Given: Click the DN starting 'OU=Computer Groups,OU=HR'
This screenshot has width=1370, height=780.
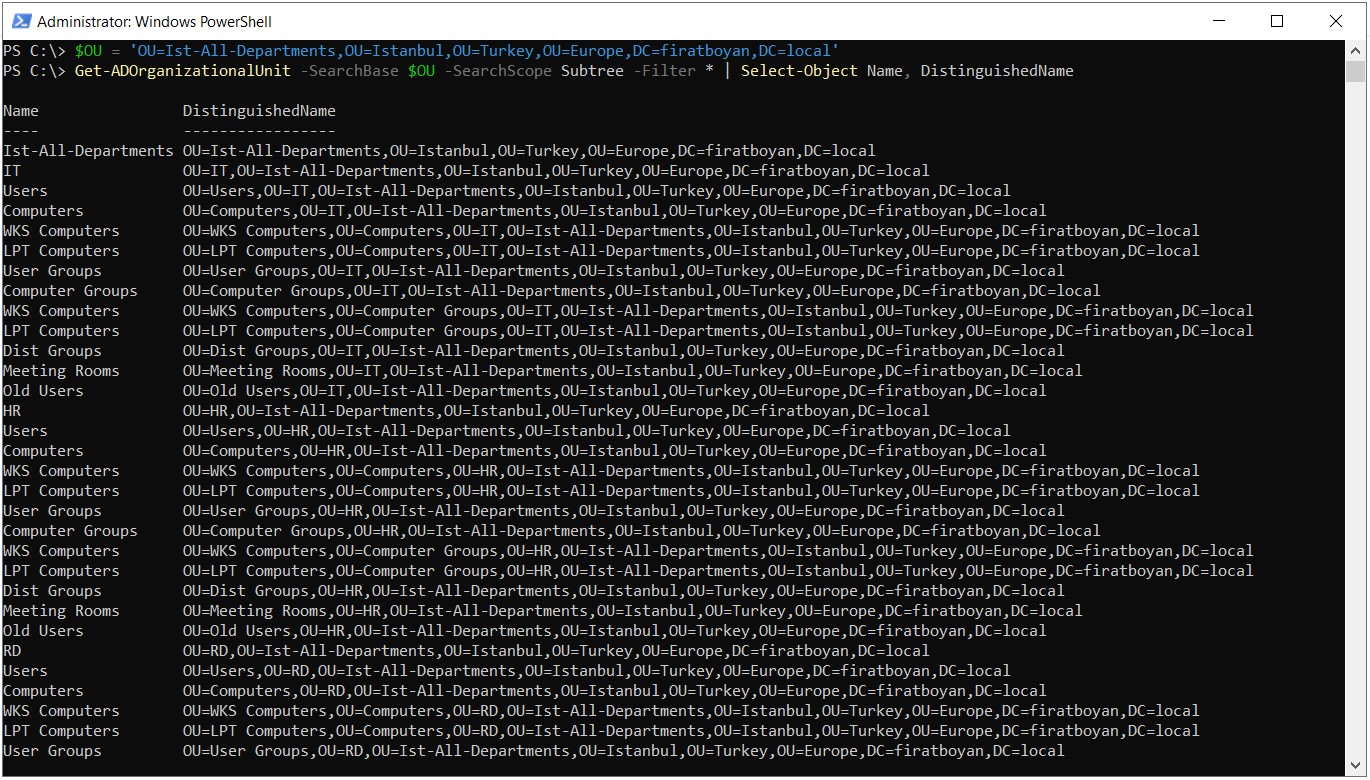Looking at the screenshot, I should point(642,531).
